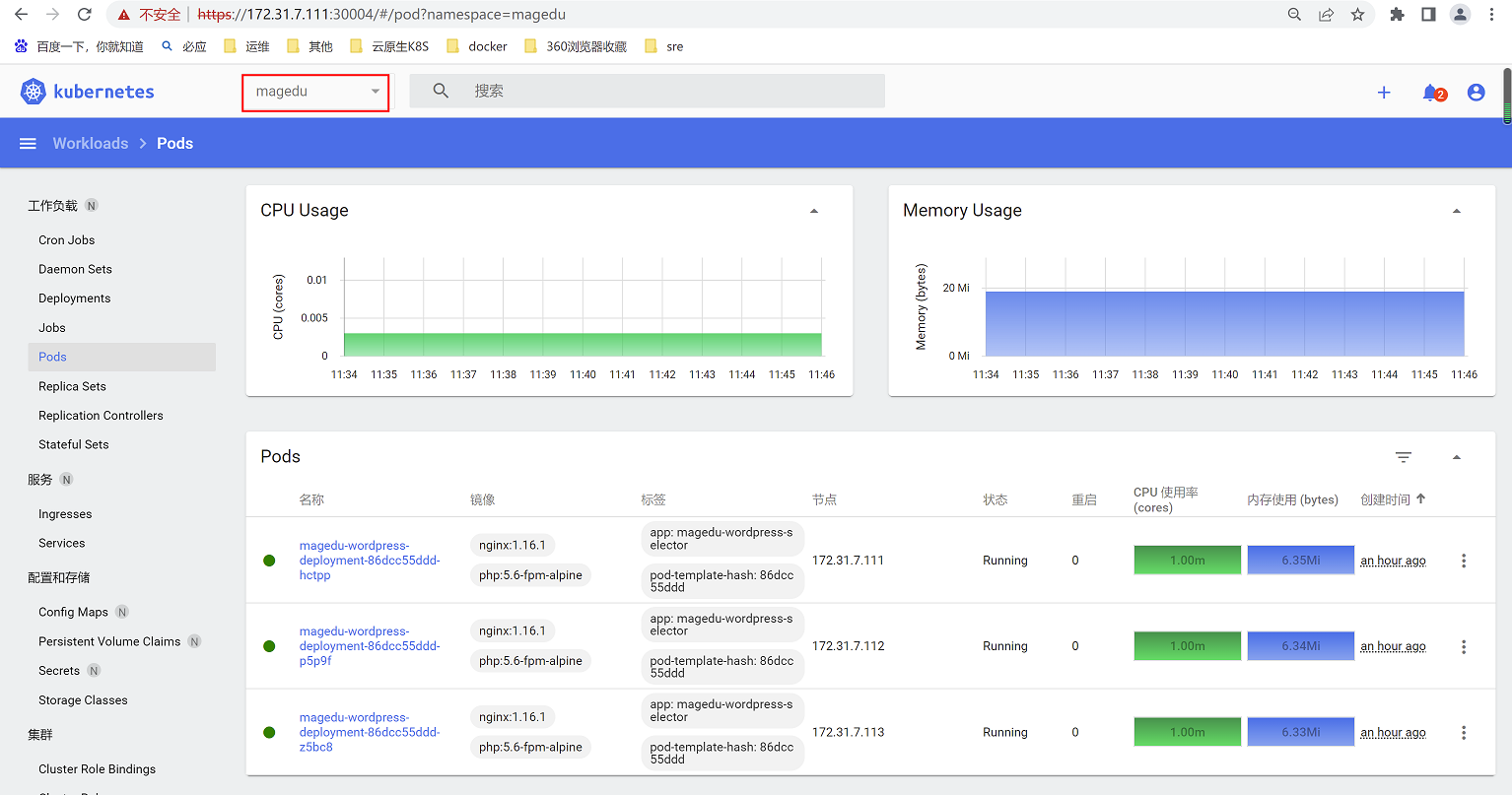Viewport: 1512px width, 795px height.
Task: Collapse the Memory Usage card
Action: (1456, 211)
